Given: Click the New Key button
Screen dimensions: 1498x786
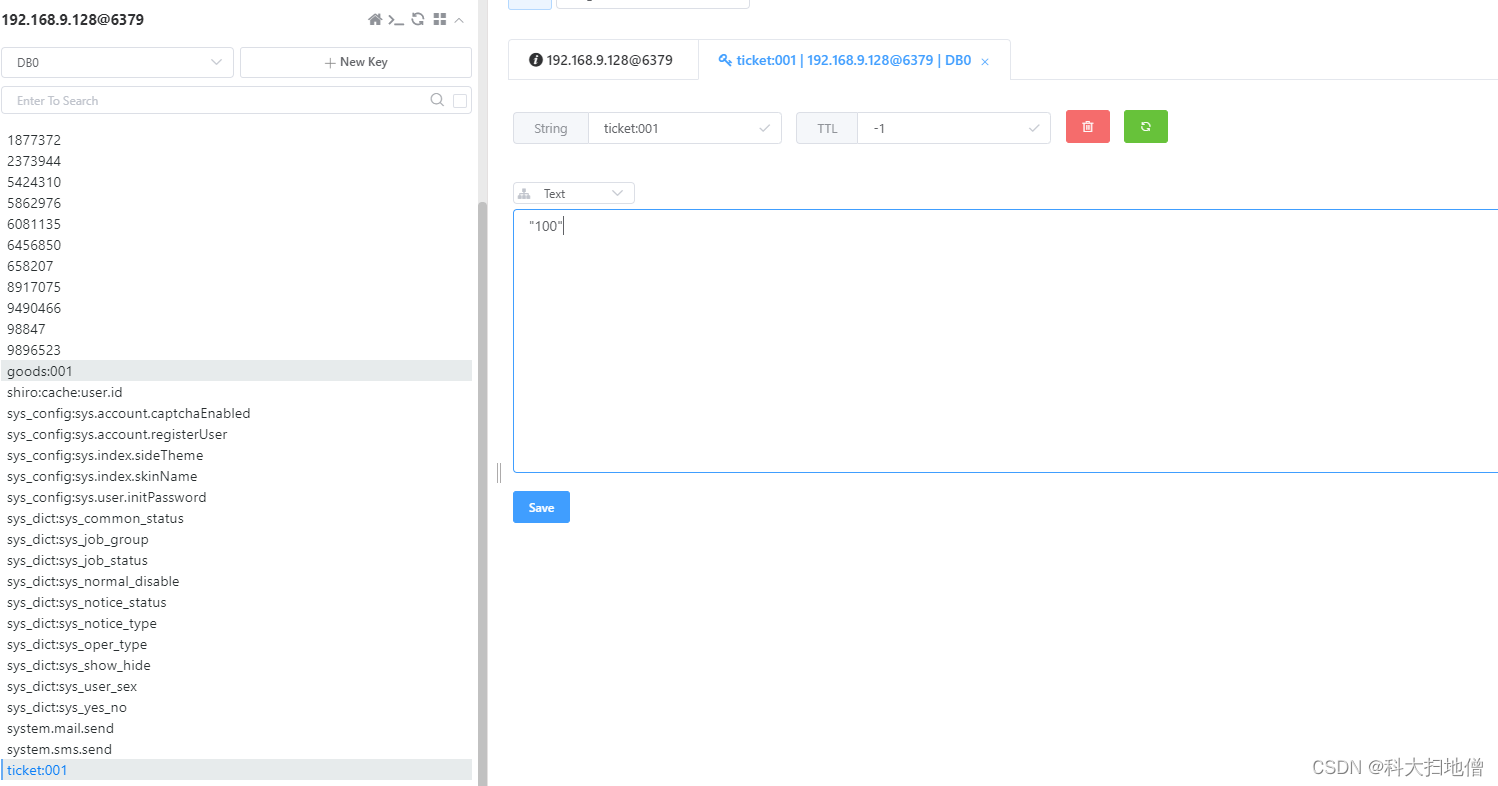Looking at the screenshot, I should [x=355, y=62].
